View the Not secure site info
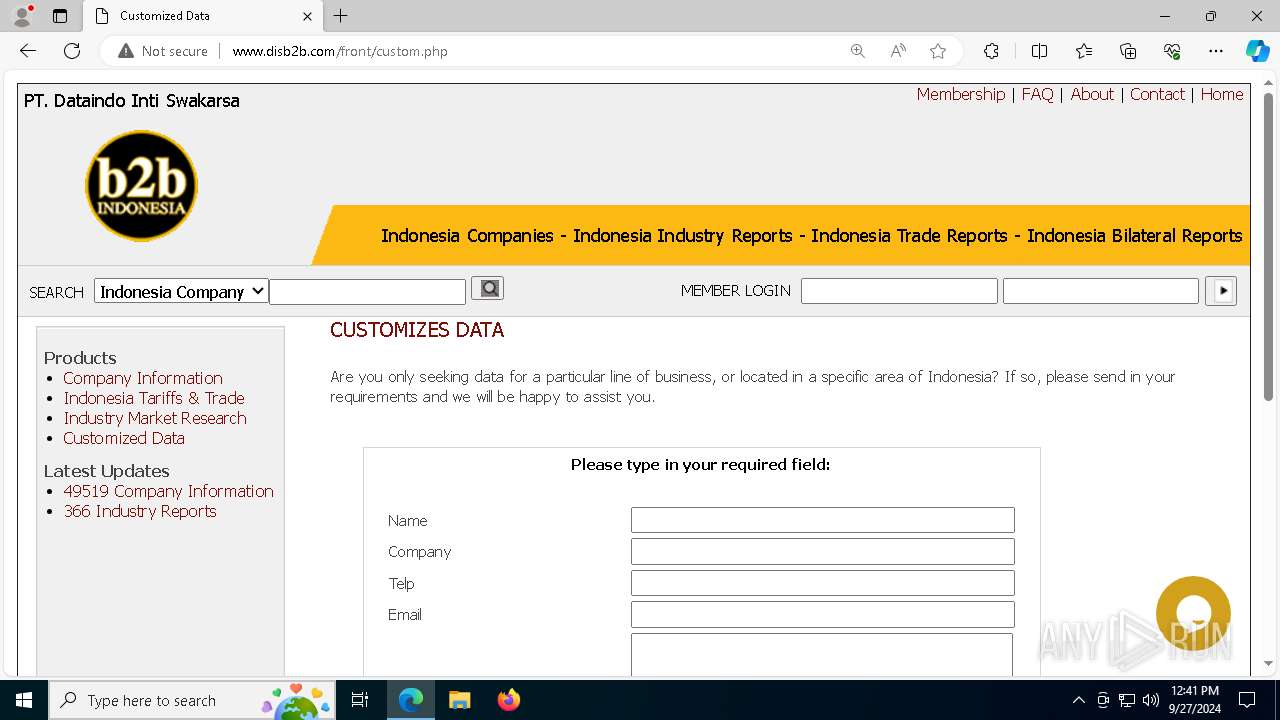Viewport: 1280px width, 720px height. [x=163, y=51]
